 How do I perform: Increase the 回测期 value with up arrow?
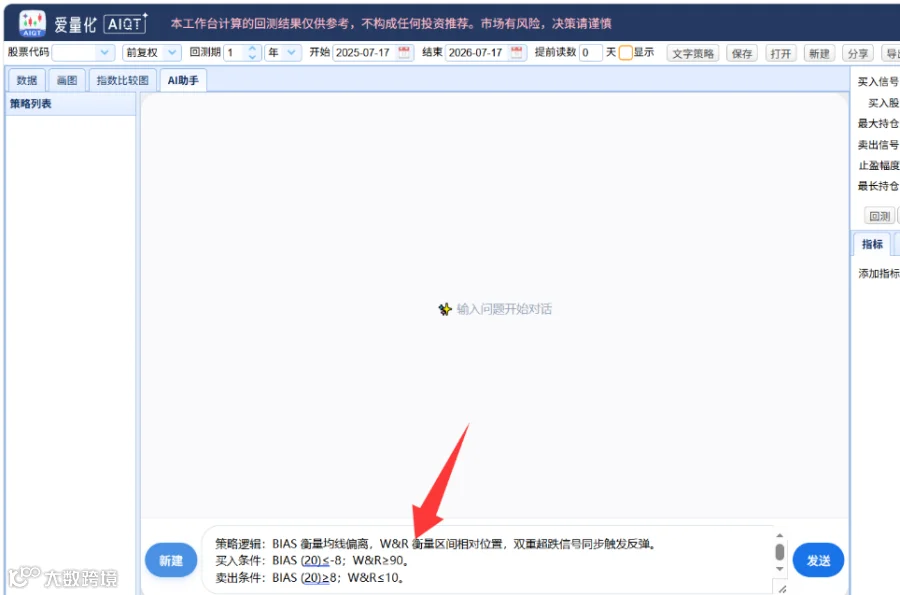coord(252,48)
